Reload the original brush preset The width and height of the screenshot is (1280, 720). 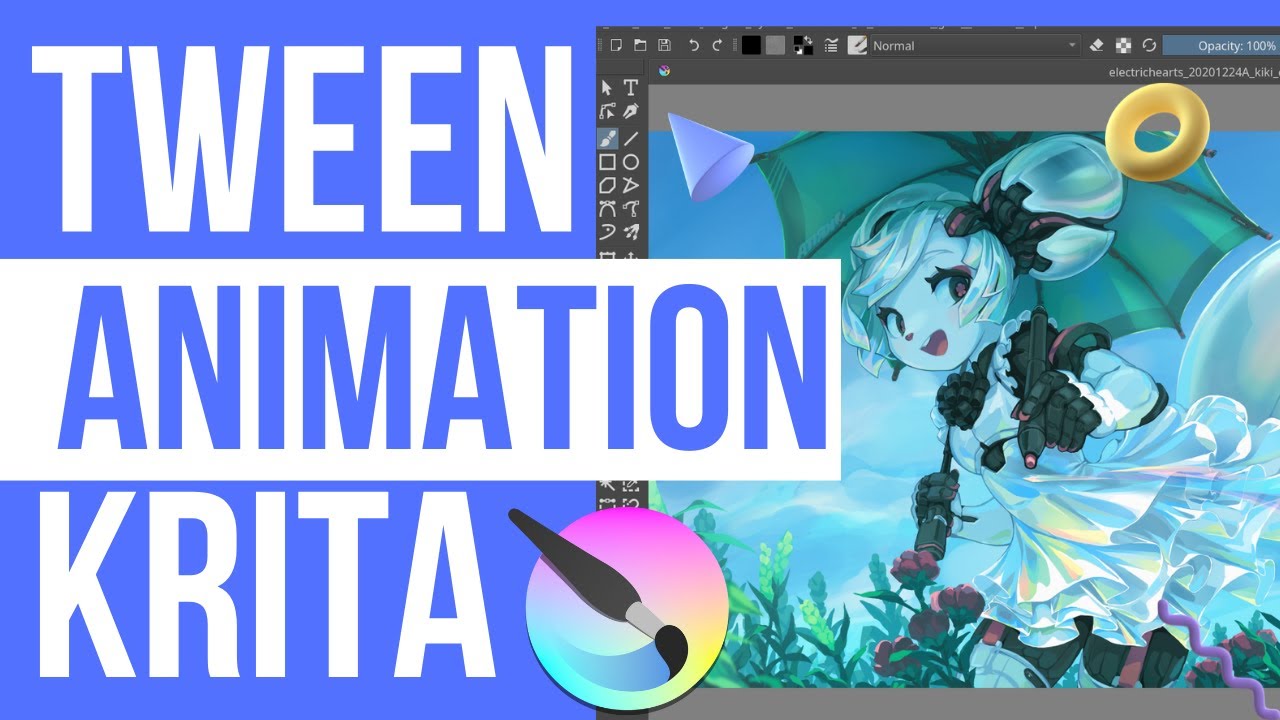[1150, 45]
